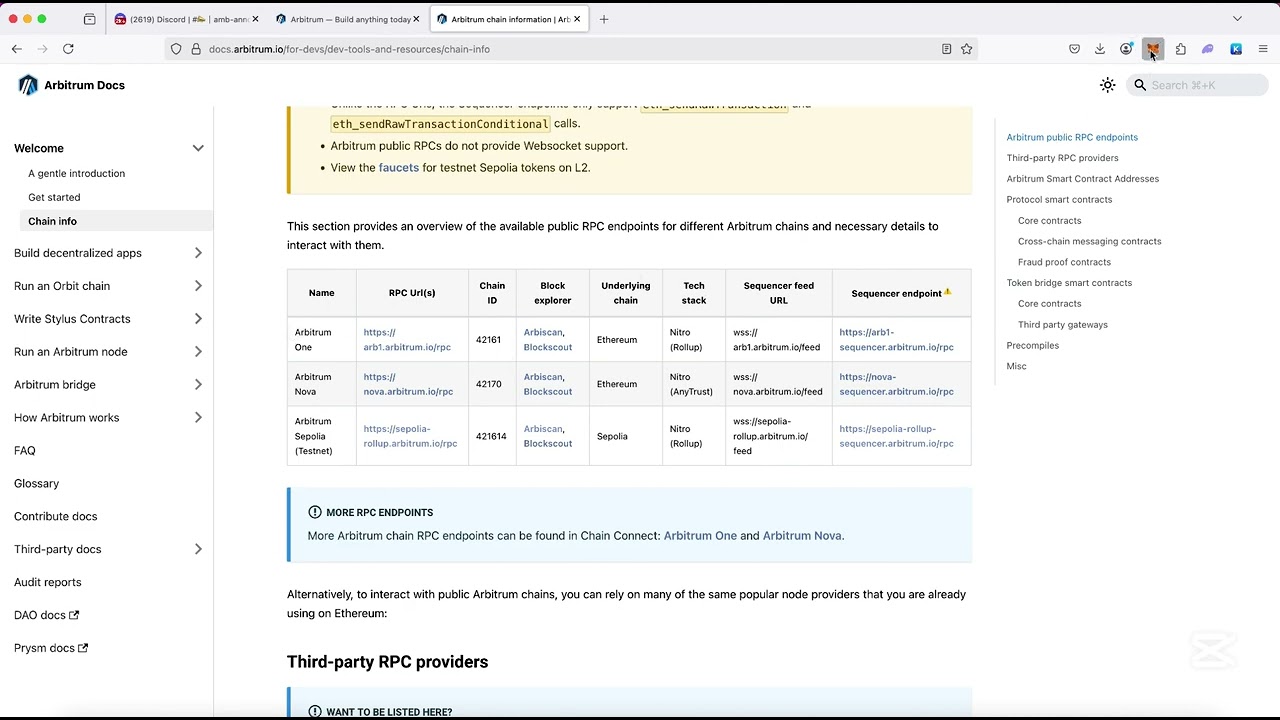Expand Third-party docs section
Image resolution: width=1280 pixels, height=720 pixels.
[198, 549]
